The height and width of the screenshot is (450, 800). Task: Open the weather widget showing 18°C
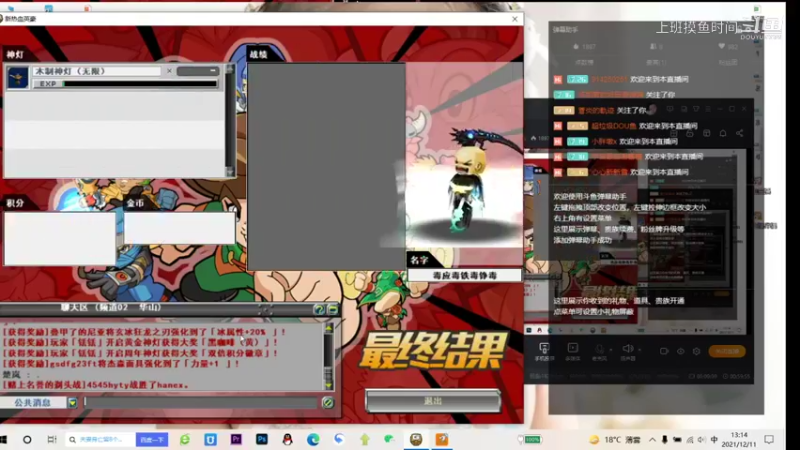tap(615, 440)
